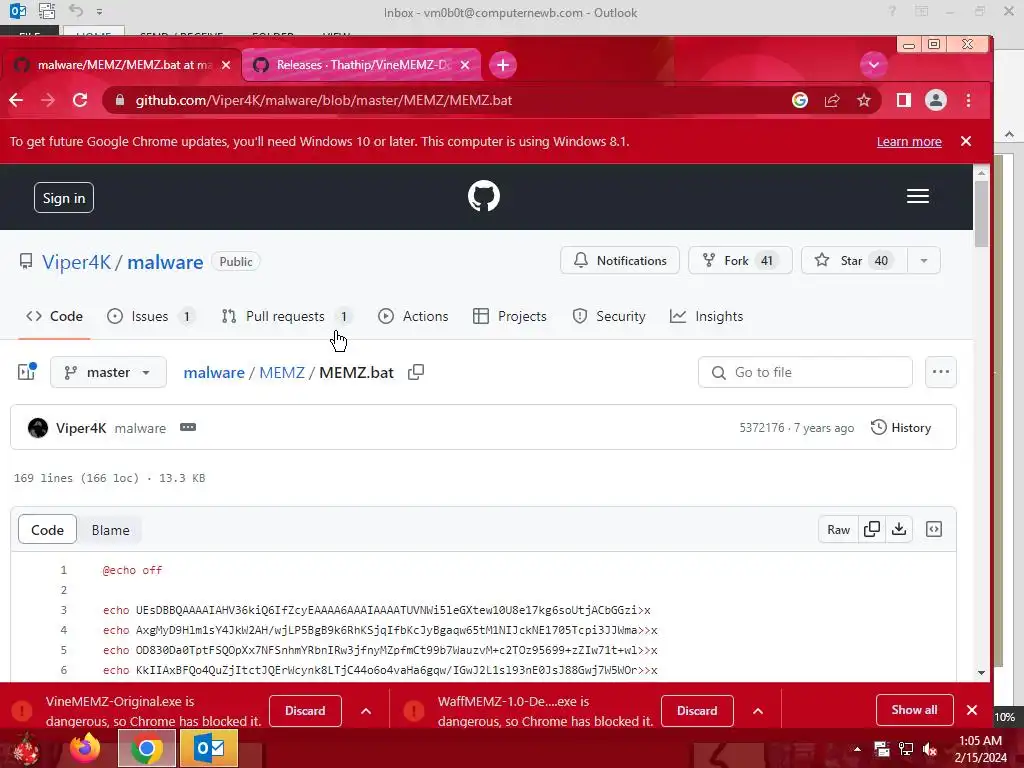Open the Chrome three-dot menu

pos(968,100)
